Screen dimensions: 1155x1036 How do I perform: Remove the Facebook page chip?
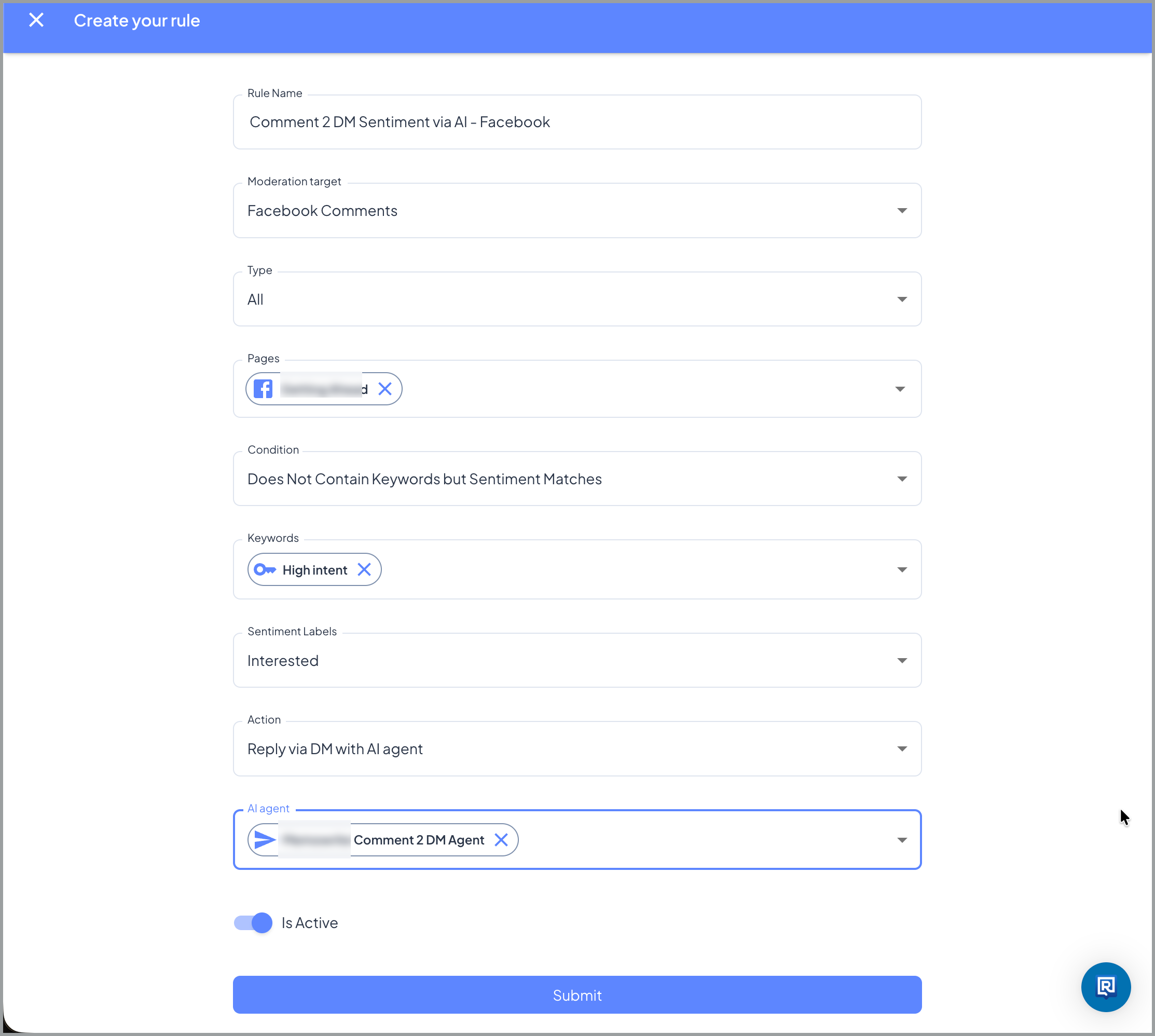(385, 389)
